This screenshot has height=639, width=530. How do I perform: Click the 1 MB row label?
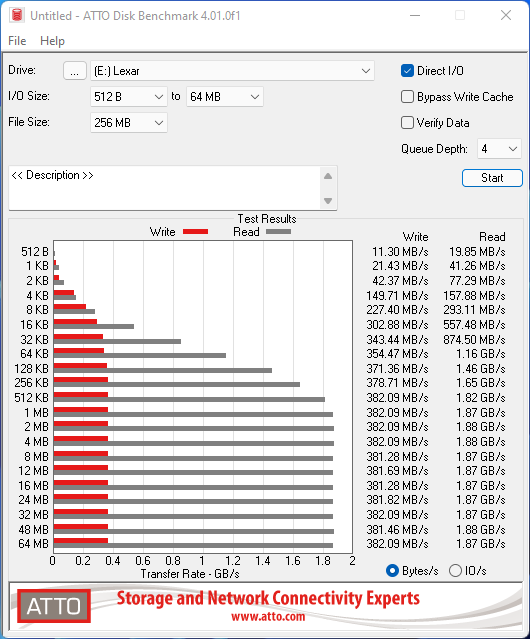(x=36, y=413)
